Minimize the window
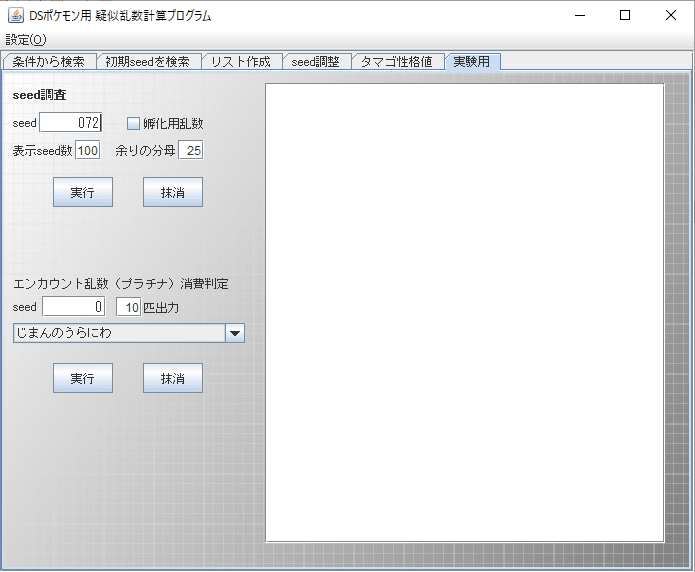This screenshot has height=572, width=695. [580, 16]
